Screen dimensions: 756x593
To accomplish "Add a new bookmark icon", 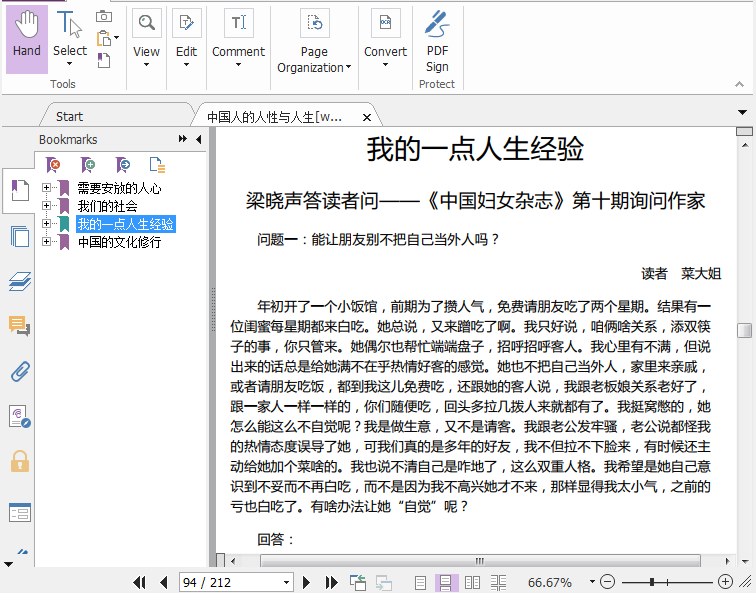I will [x=88, y=165].
